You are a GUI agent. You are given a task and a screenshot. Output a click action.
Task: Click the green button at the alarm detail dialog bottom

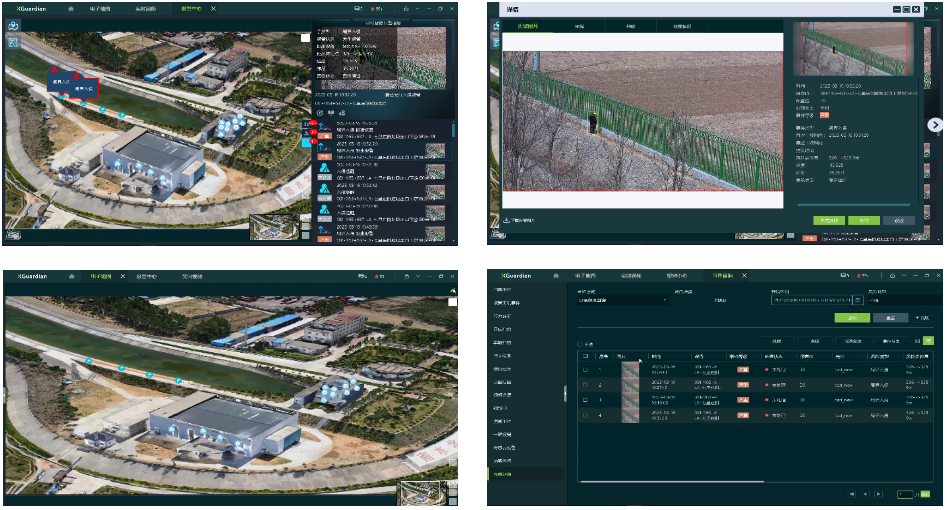(863, 219)
